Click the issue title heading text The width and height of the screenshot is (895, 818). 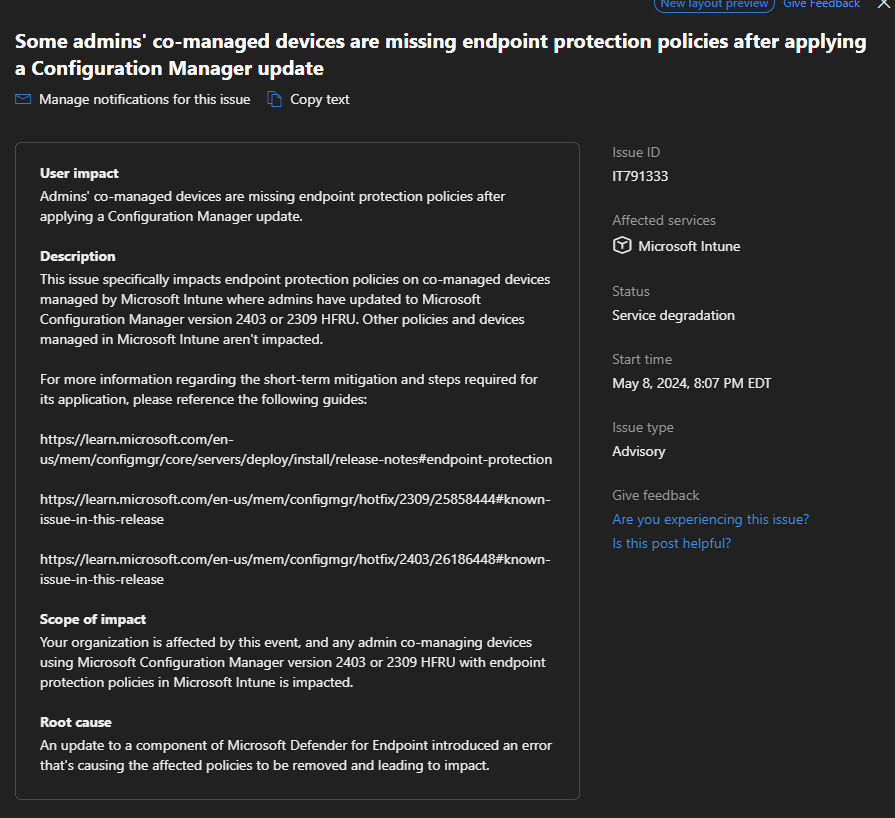tap(441, 55)
